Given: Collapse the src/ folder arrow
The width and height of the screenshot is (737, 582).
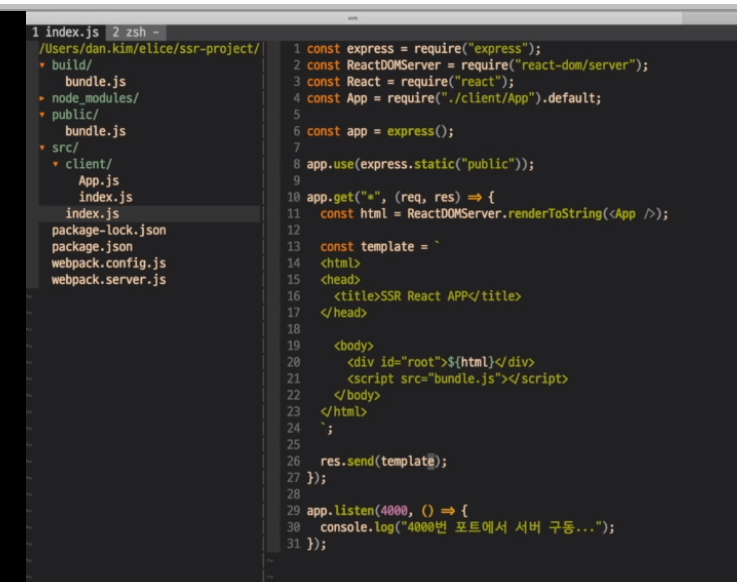Looking at the screenshot, I should 42,148.
